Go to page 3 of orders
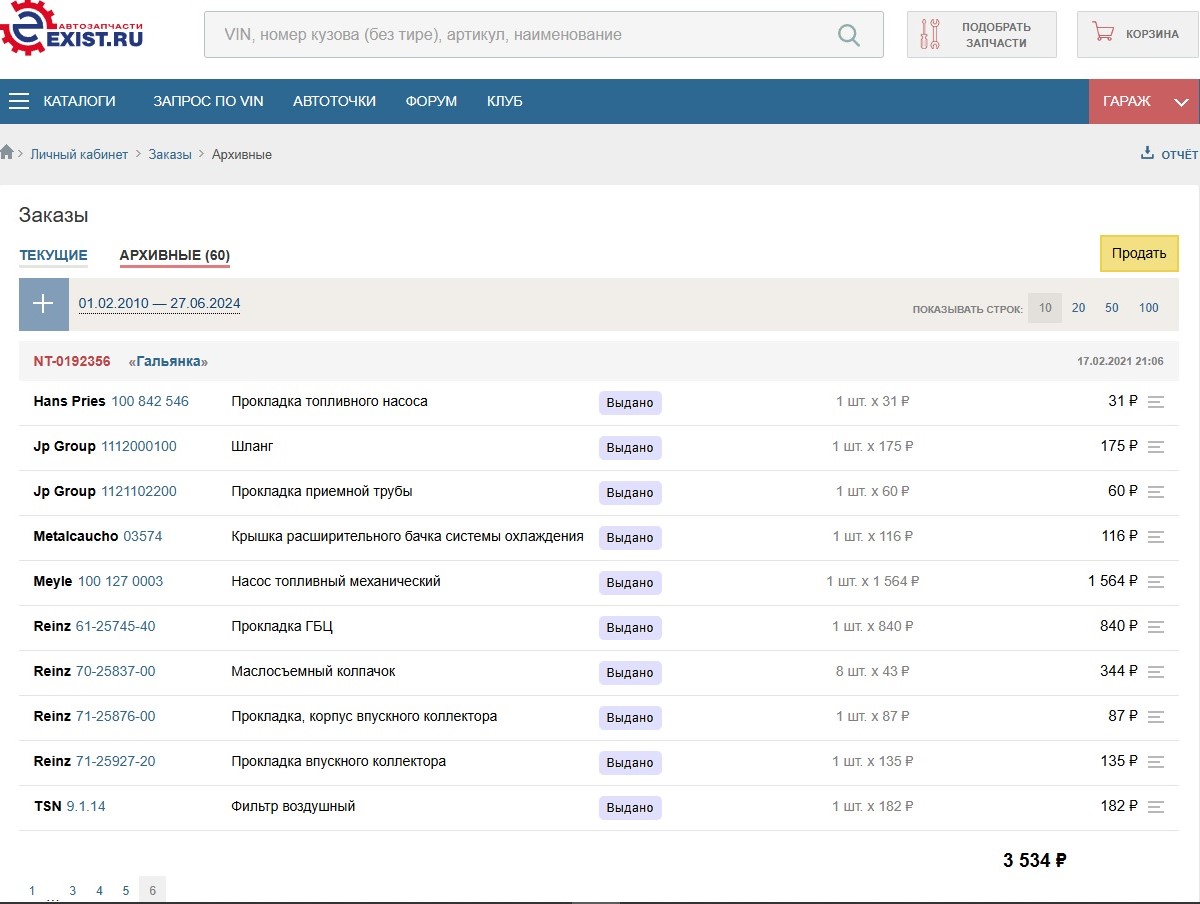 tap(72, 890)
